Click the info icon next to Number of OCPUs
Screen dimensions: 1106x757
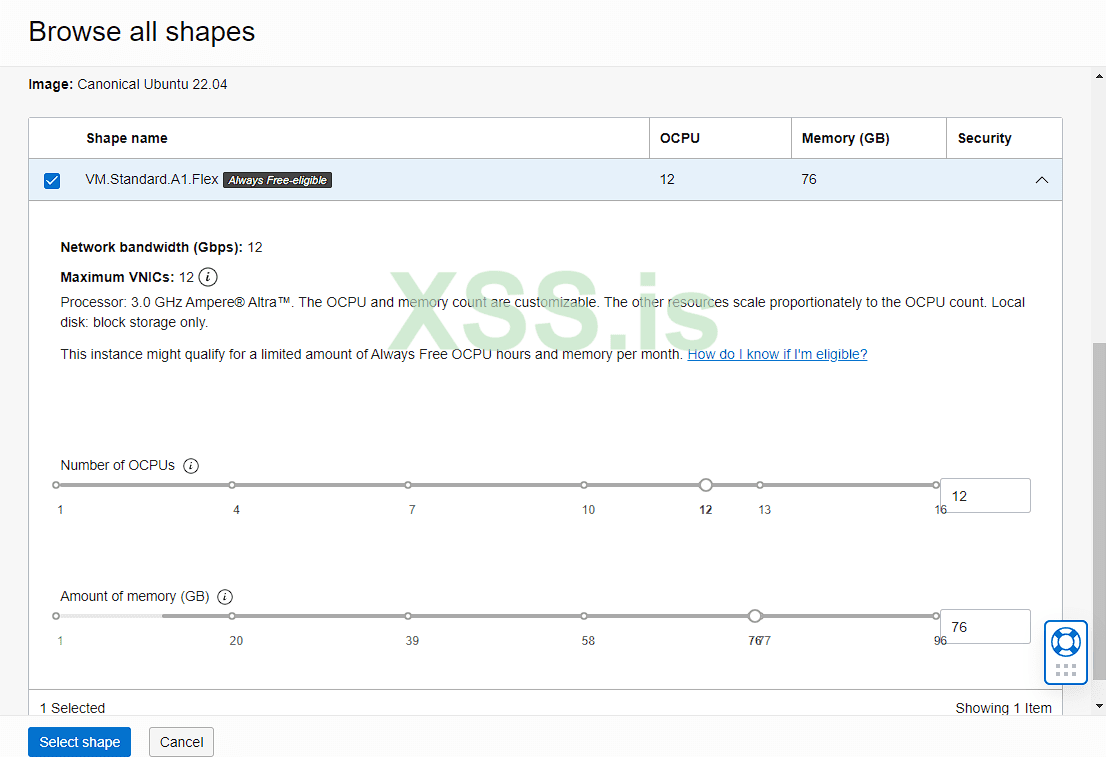pyautogui.click(x=191, y=466)
